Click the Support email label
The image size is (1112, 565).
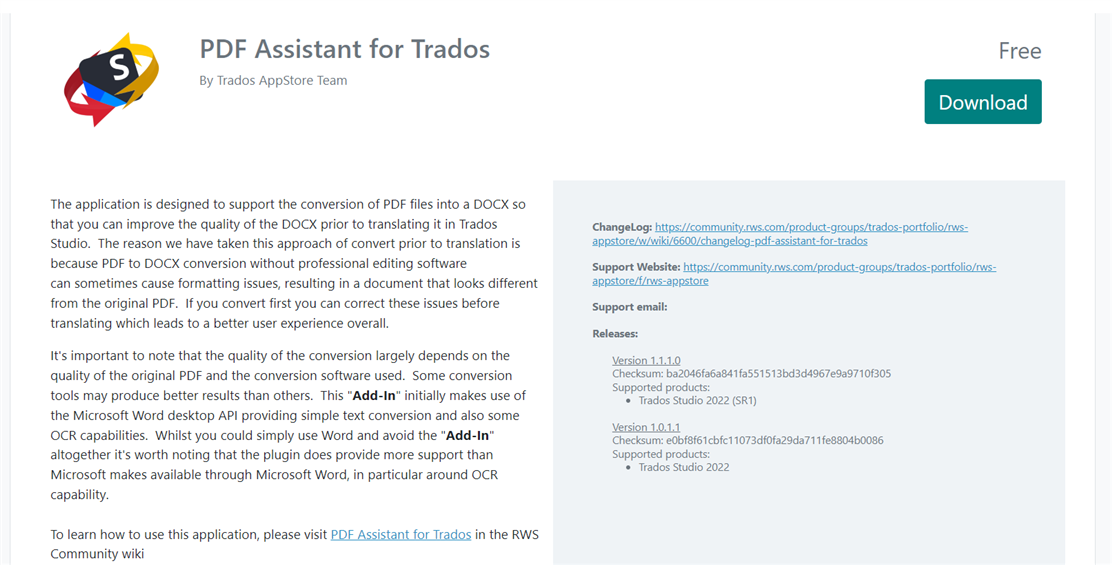point(630,307)
